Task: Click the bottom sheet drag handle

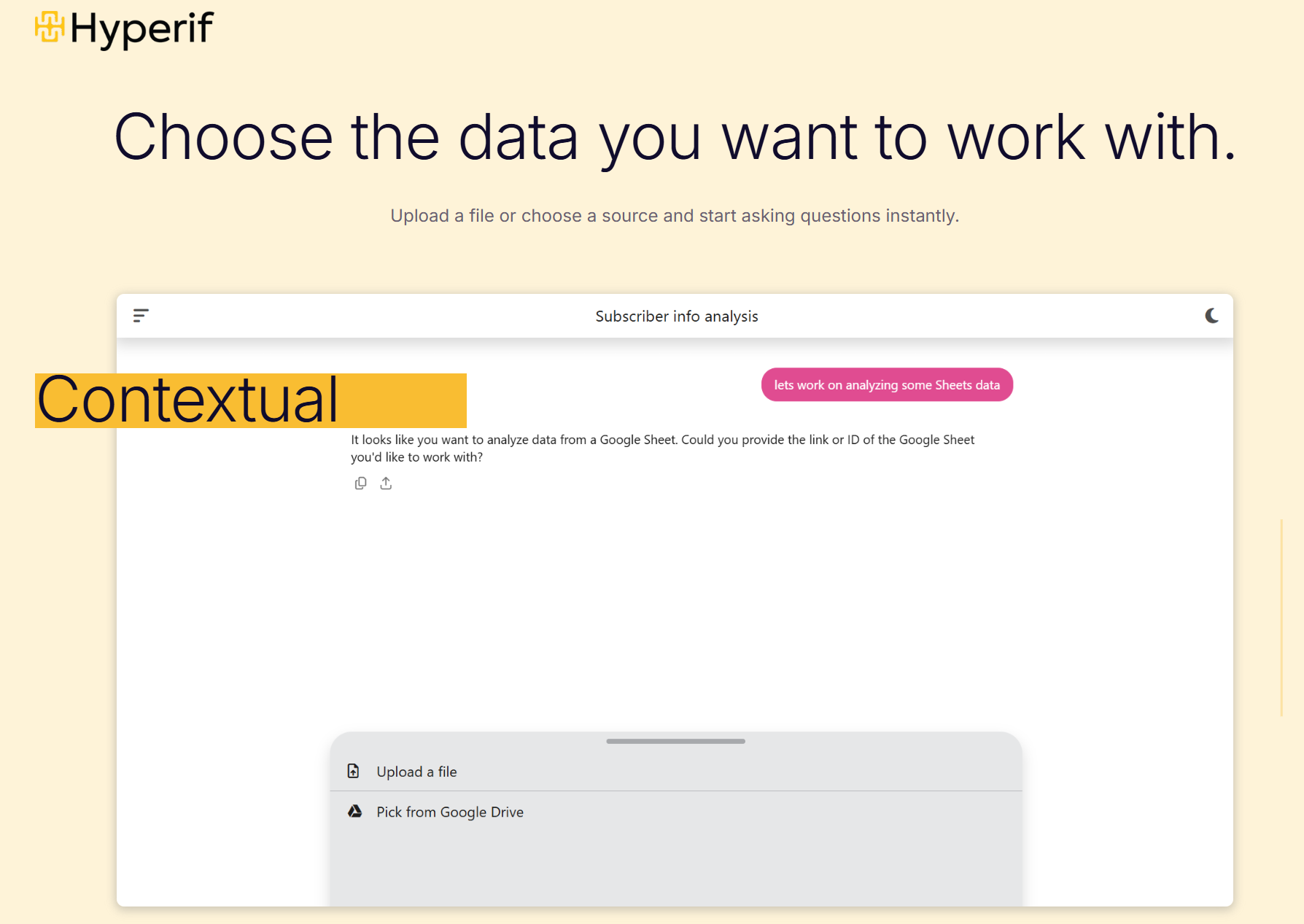Action: (675, 741)
